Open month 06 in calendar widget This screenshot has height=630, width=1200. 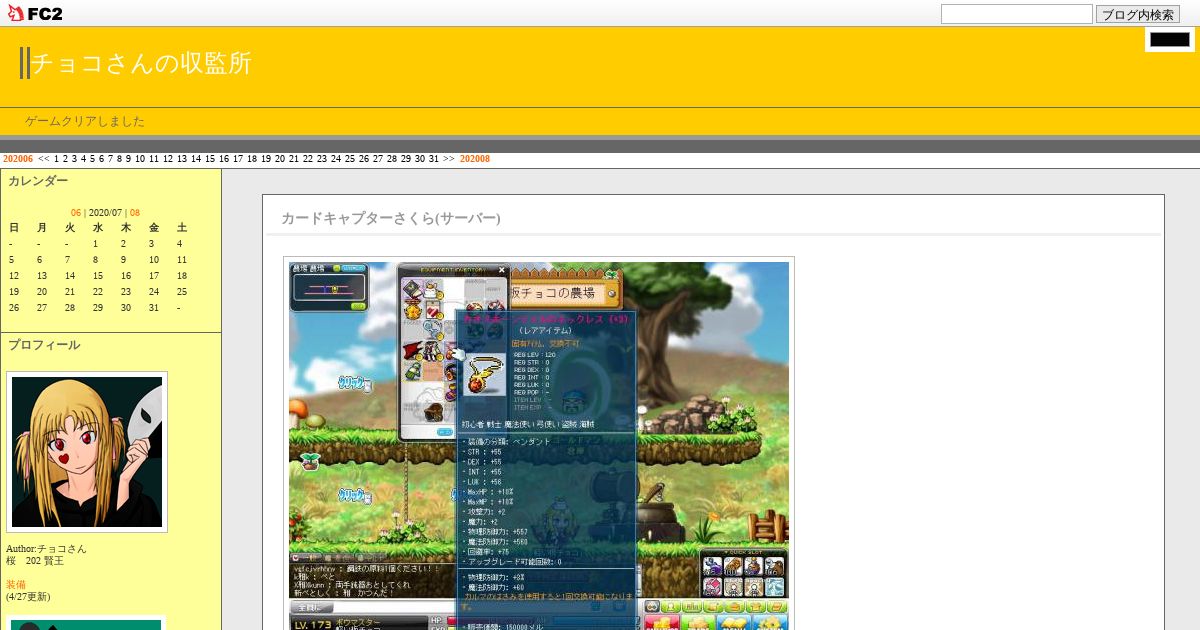(76, 213)
